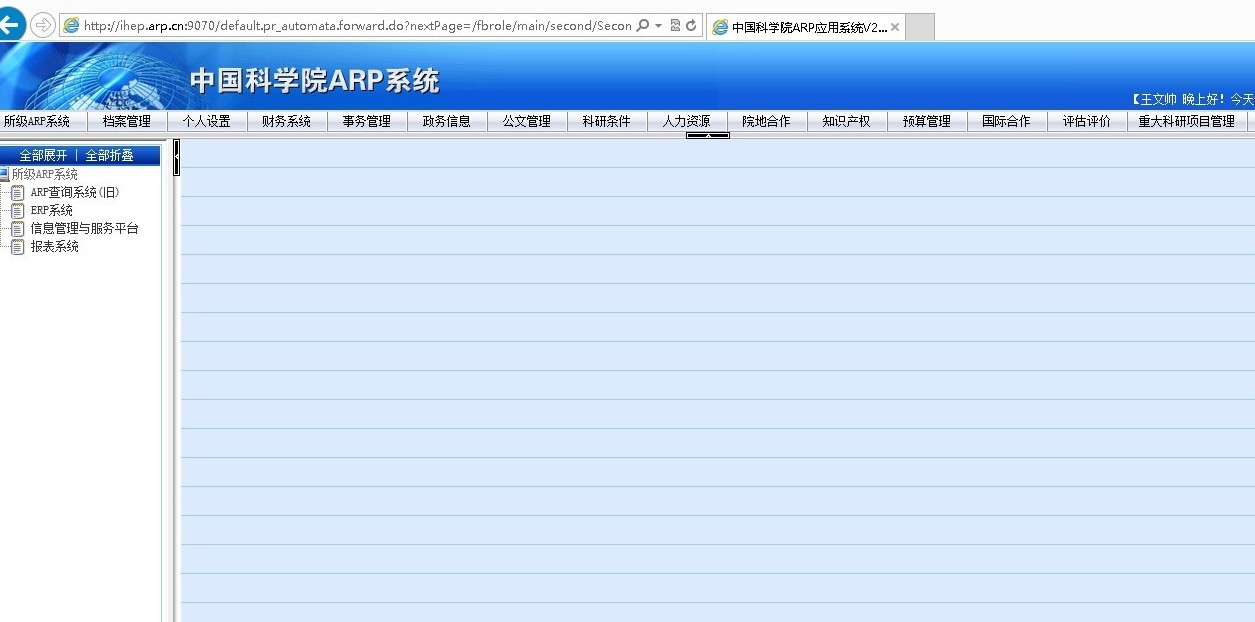The height and width of the screenshot is (622, 1255).
Task: Click the document icon next to 报表系统
Action: tap(17, 247)
